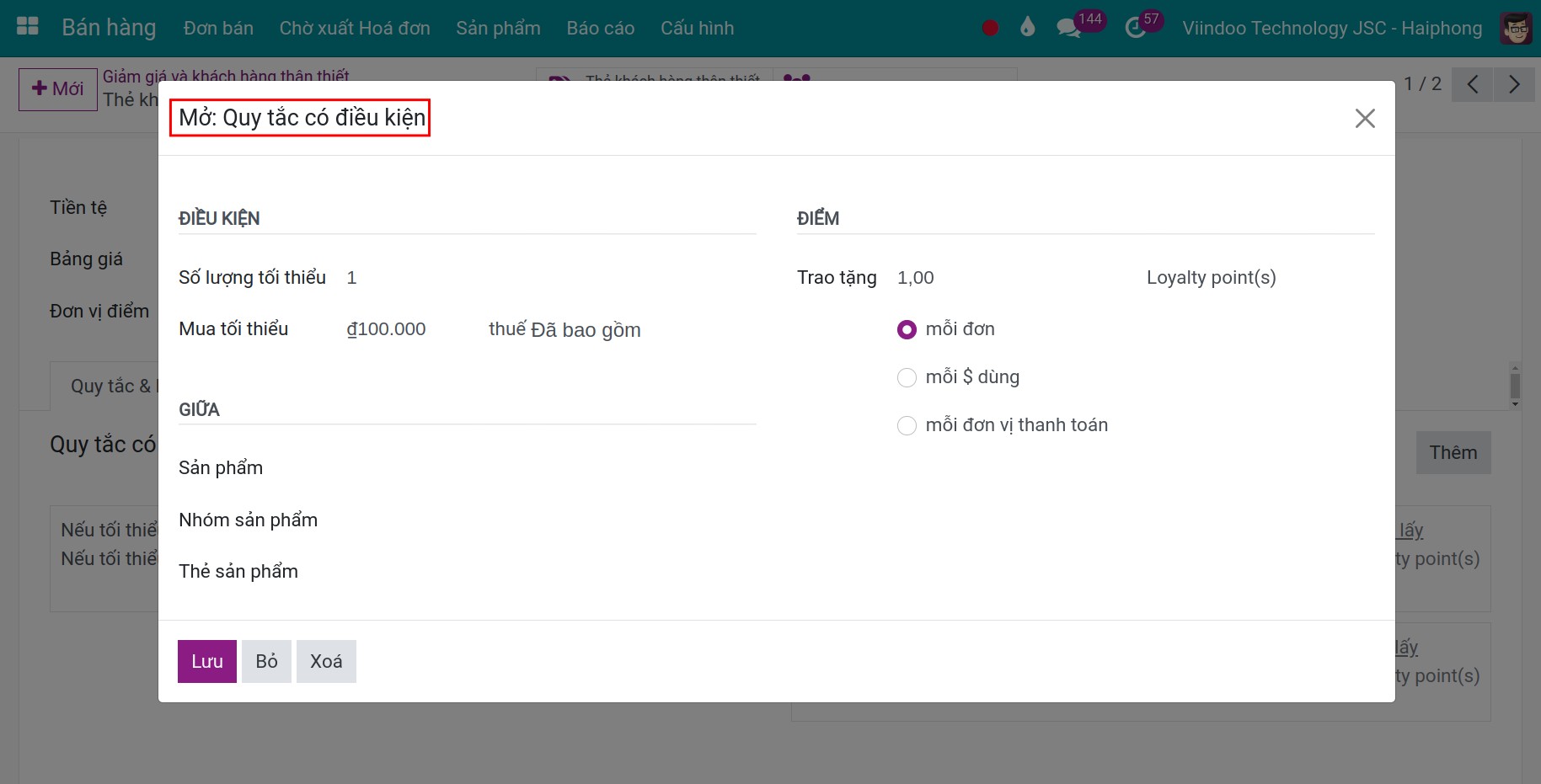Click the Xoá delete button

click(x=326, y=661)
